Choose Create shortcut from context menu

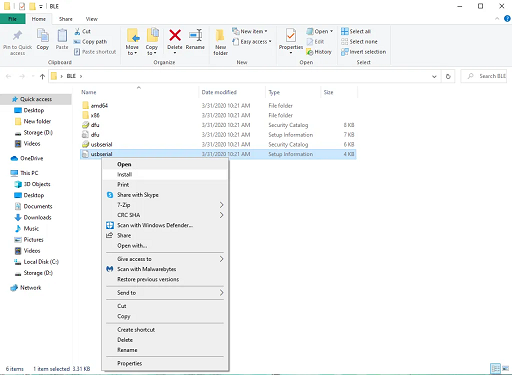click(165, 330)
